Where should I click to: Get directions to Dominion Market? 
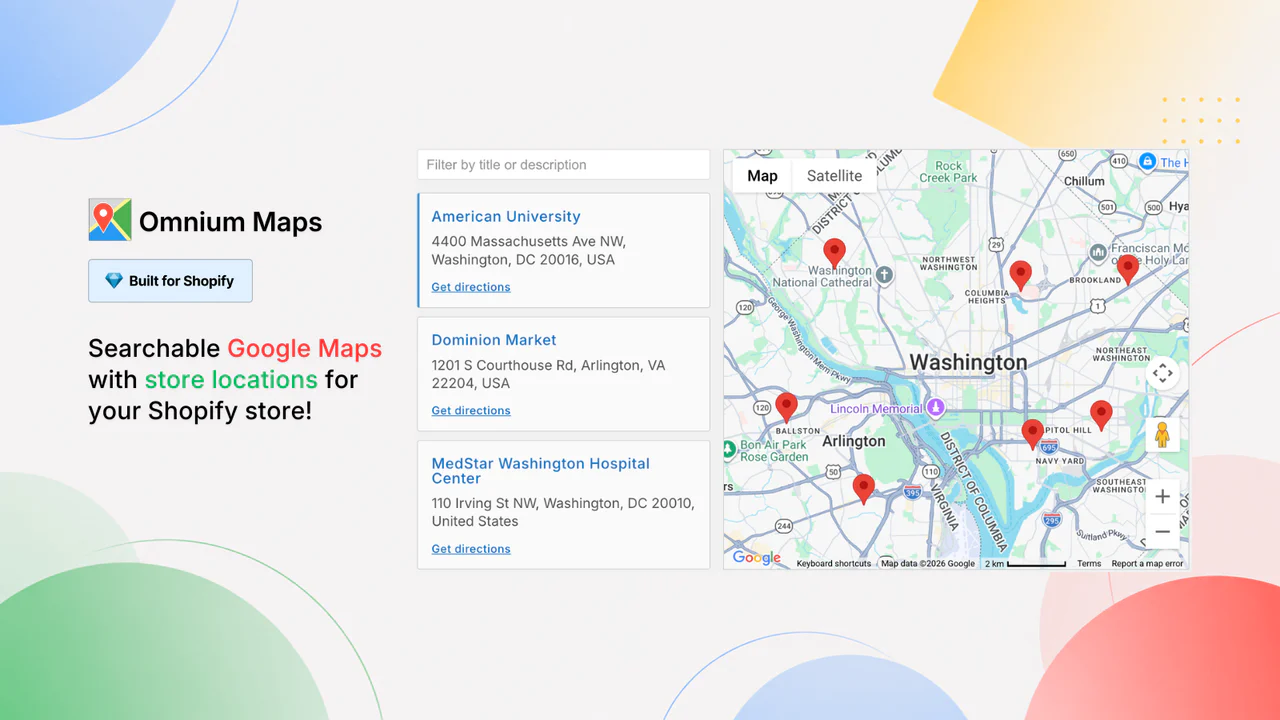click(471, 411)
